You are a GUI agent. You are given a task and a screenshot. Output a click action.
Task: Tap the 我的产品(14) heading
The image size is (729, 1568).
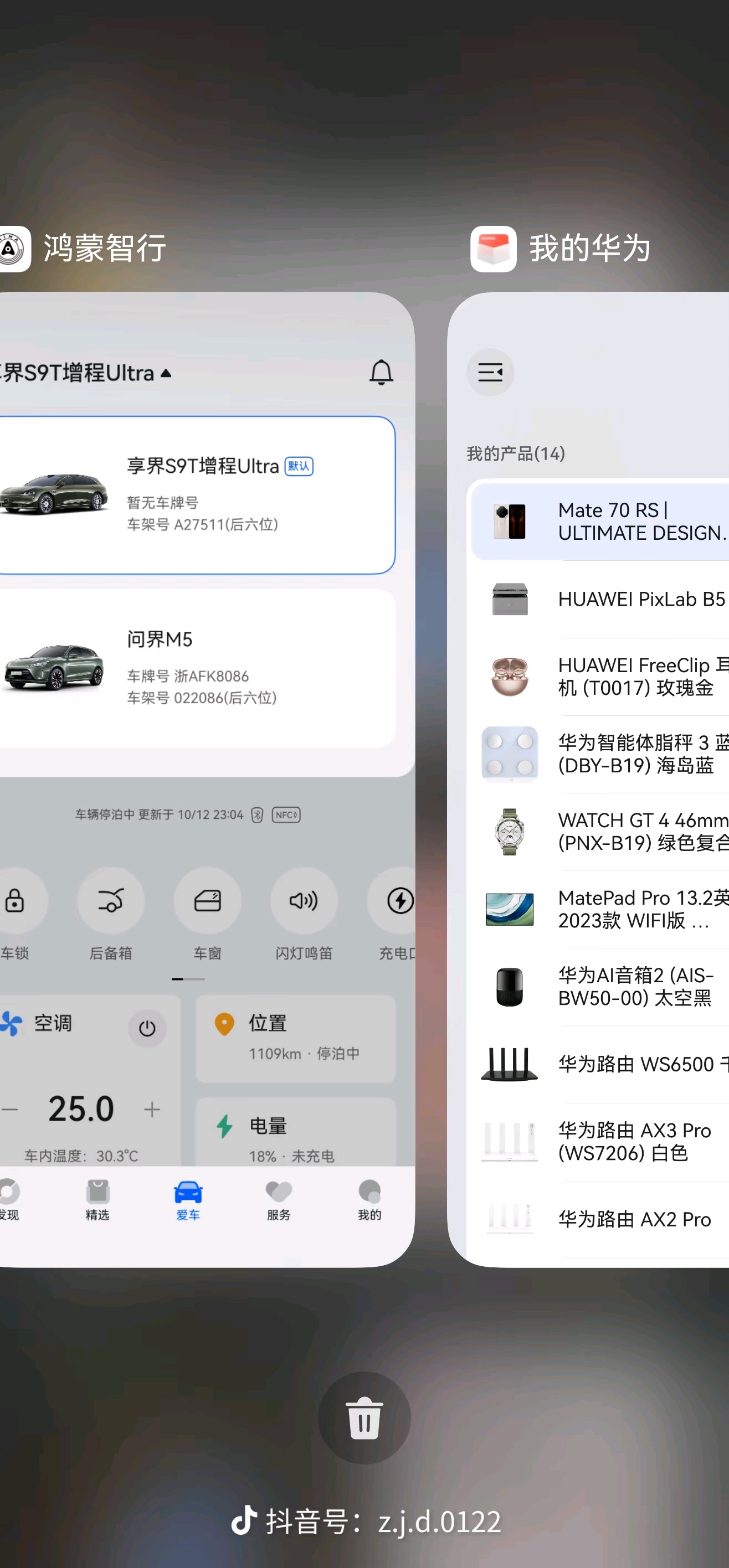coord(516,453)
